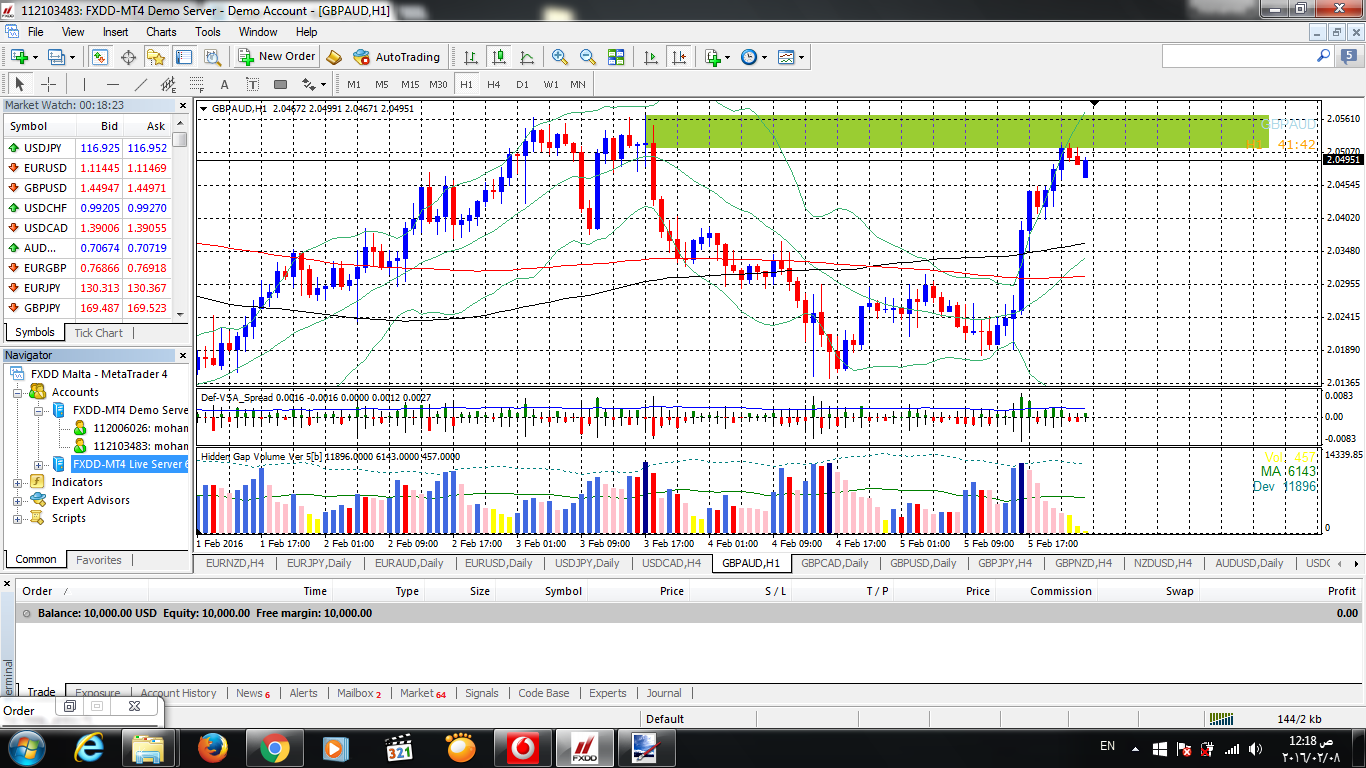Switch chart to M15 timeframe
This screenshot has height=768, width=1366.
click(410, 84)
